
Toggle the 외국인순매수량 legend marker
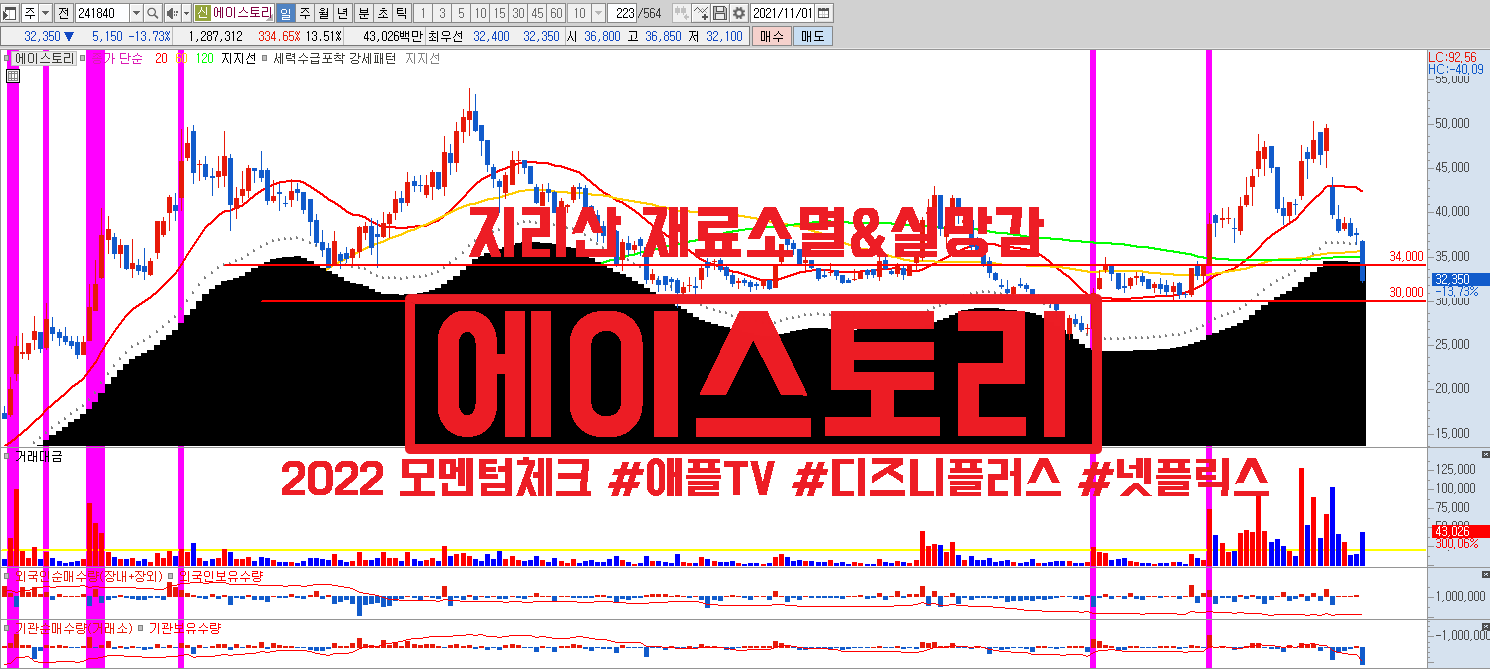tap(6, 577)
